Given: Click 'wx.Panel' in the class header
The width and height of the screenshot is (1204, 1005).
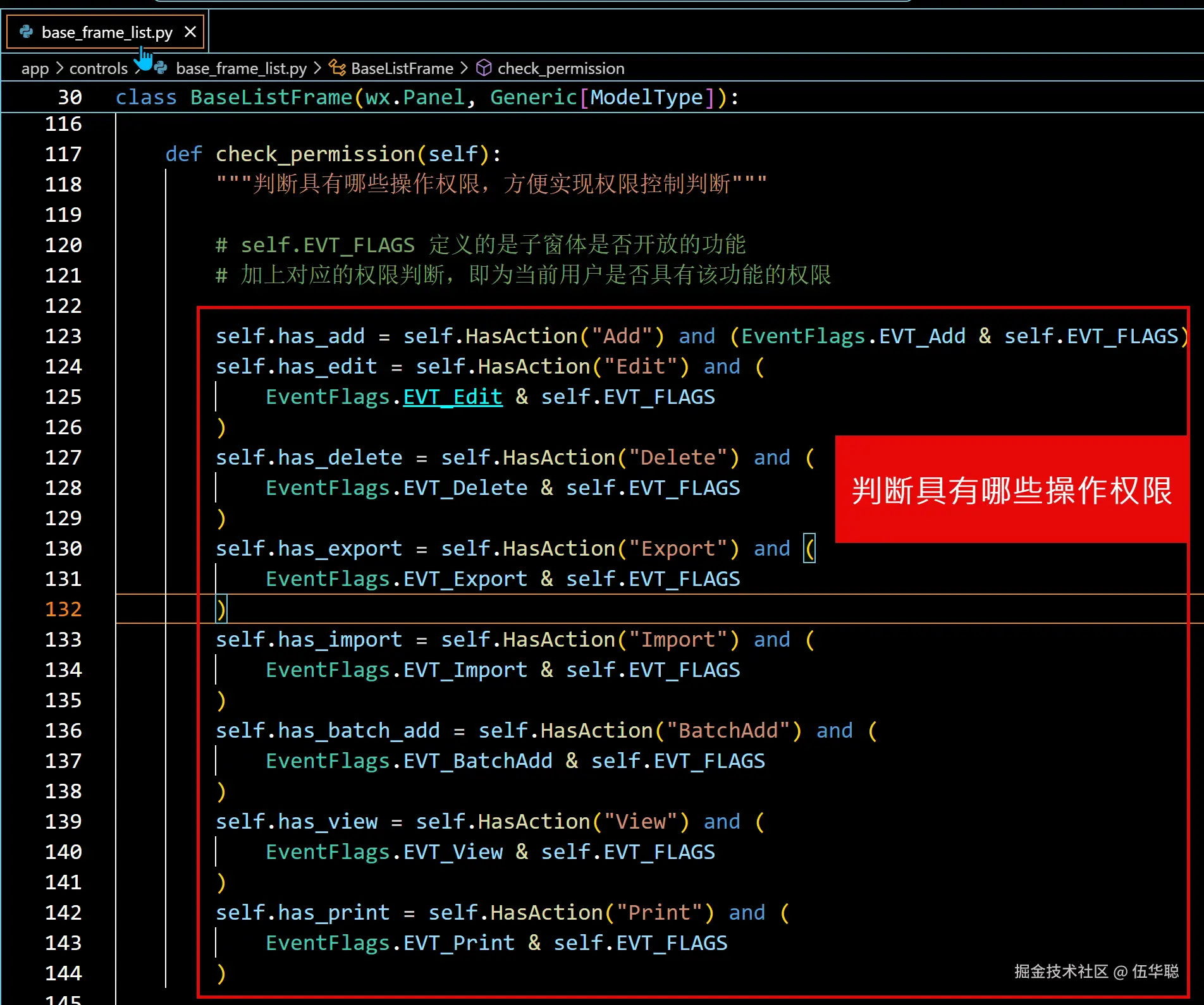Looking at the screenshot, I should coord(415,97).
